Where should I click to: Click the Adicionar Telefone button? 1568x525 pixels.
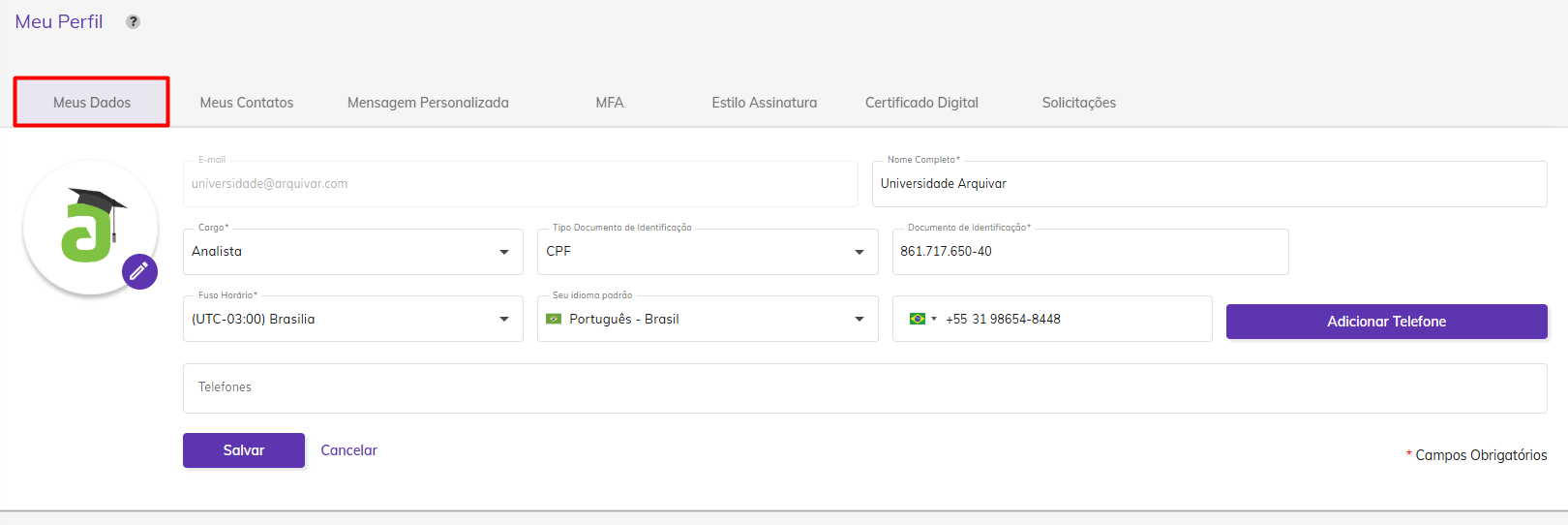(1387, 322)
